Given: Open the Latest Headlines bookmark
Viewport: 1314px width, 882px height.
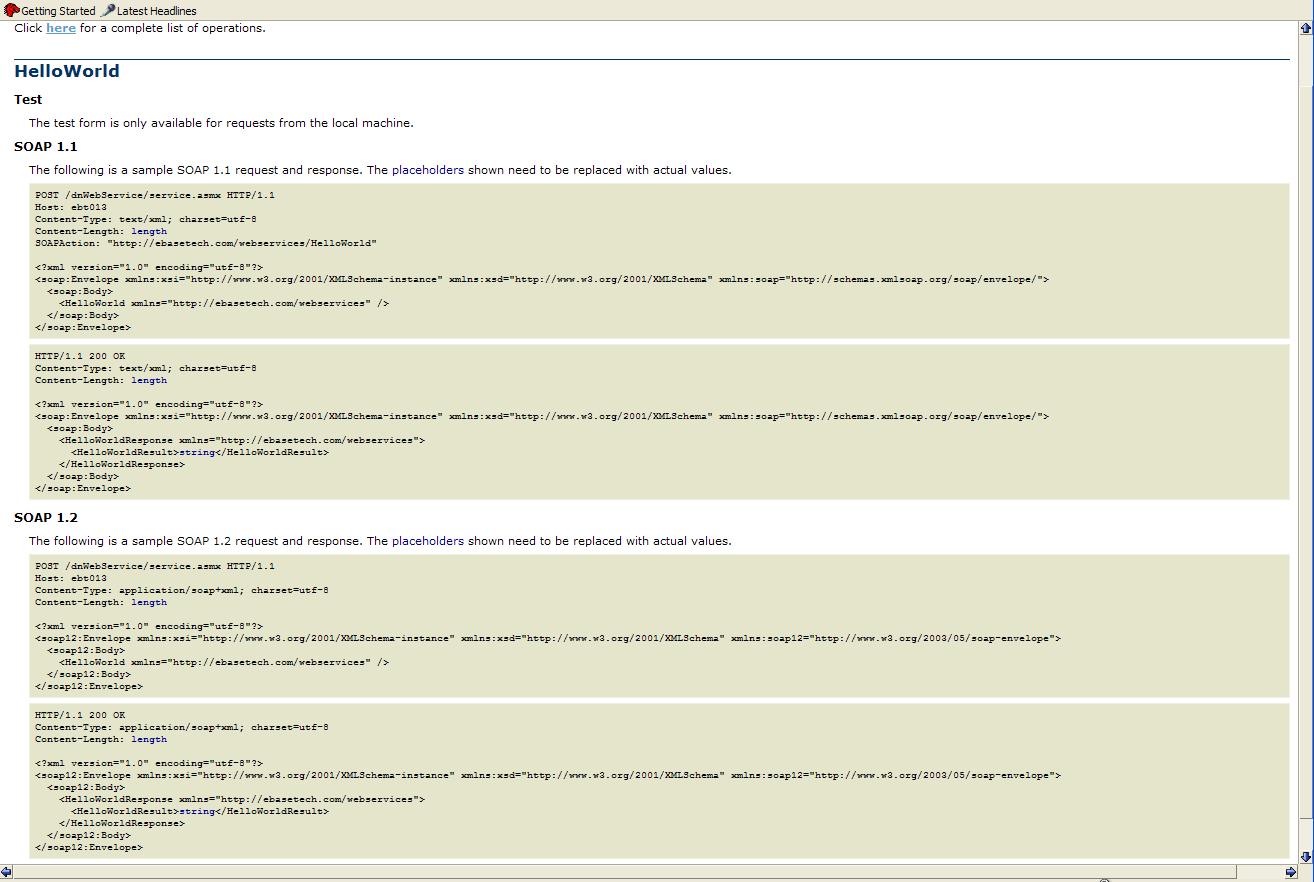Looking at the screenshot, I should tap(156, 11).
